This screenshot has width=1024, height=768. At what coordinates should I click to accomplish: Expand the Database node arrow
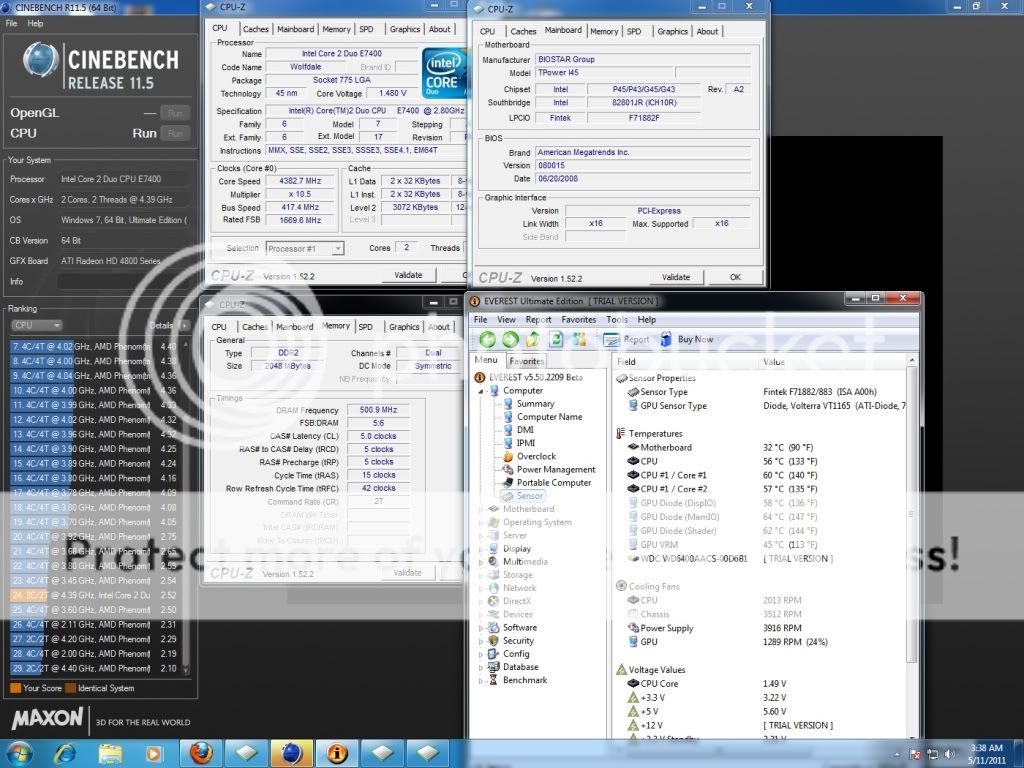click(x=481, y=667)
